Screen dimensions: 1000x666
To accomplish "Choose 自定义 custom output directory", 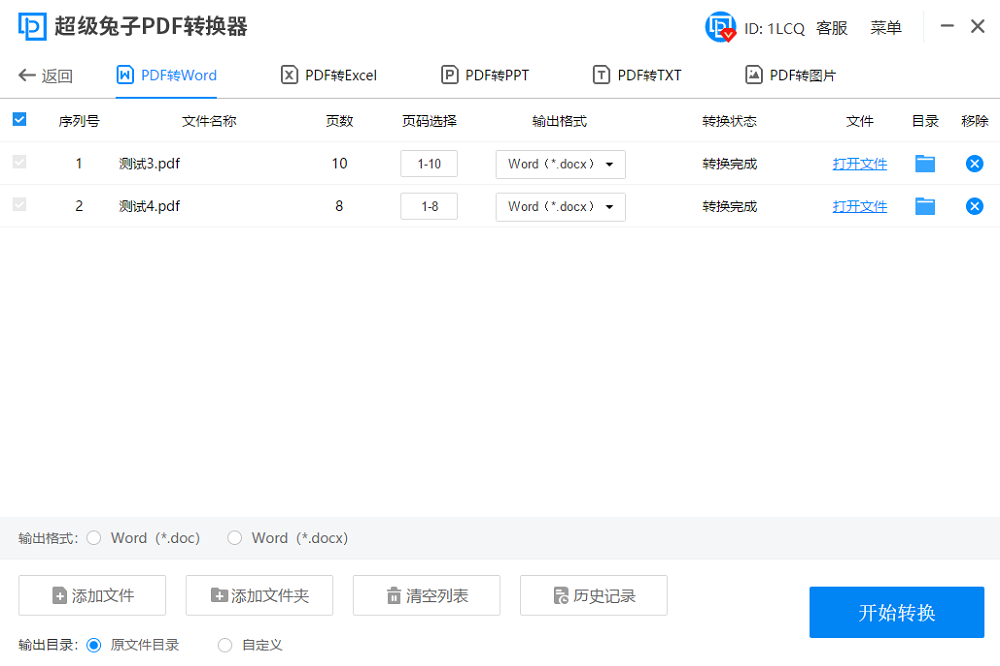I will click(225, 645).
